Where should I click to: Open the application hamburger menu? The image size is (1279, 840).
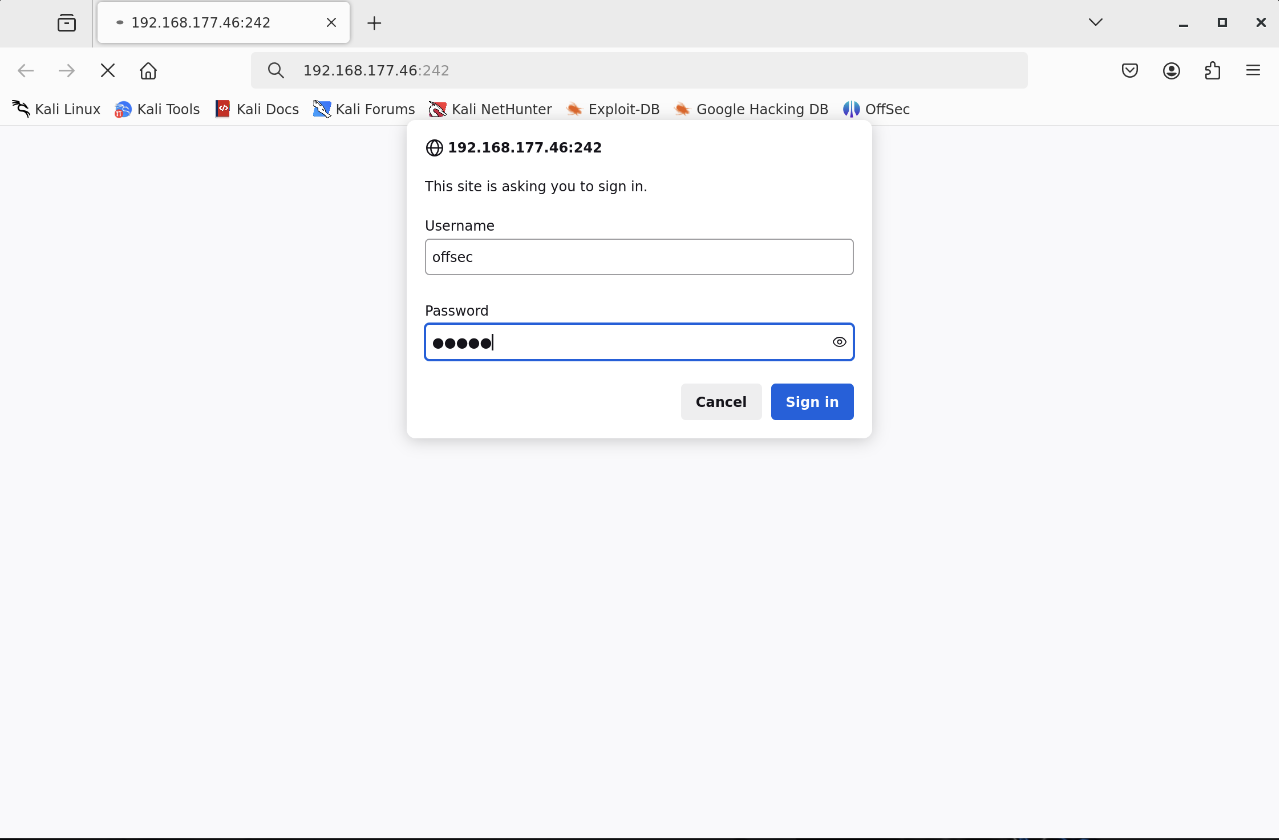1253,70
